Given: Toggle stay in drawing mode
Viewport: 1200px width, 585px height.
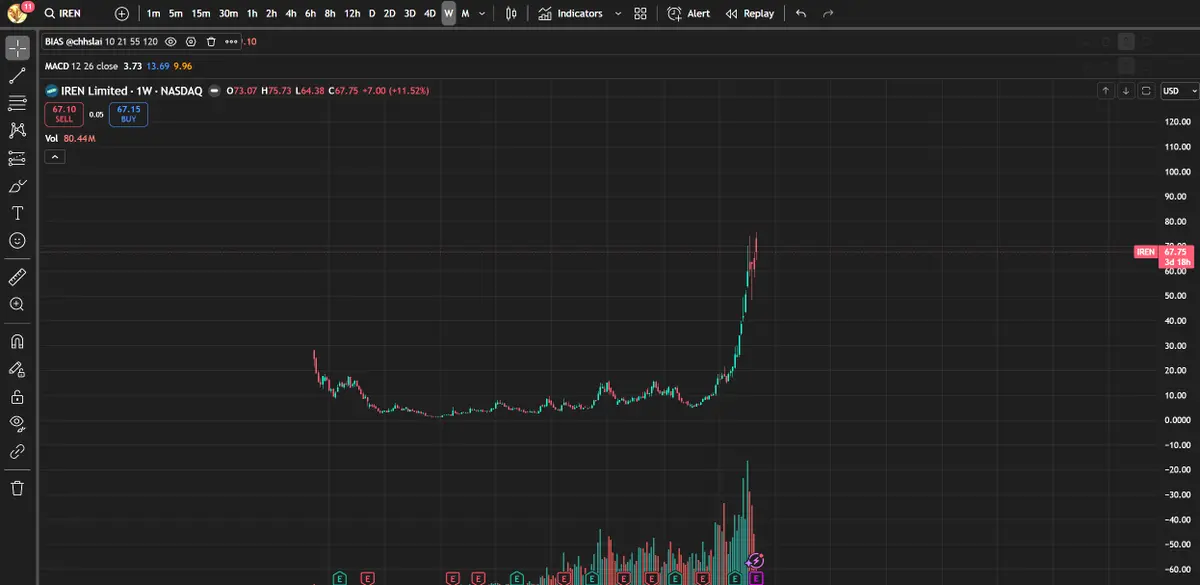Looking at the screenshot, I should (x=17, y=369).
